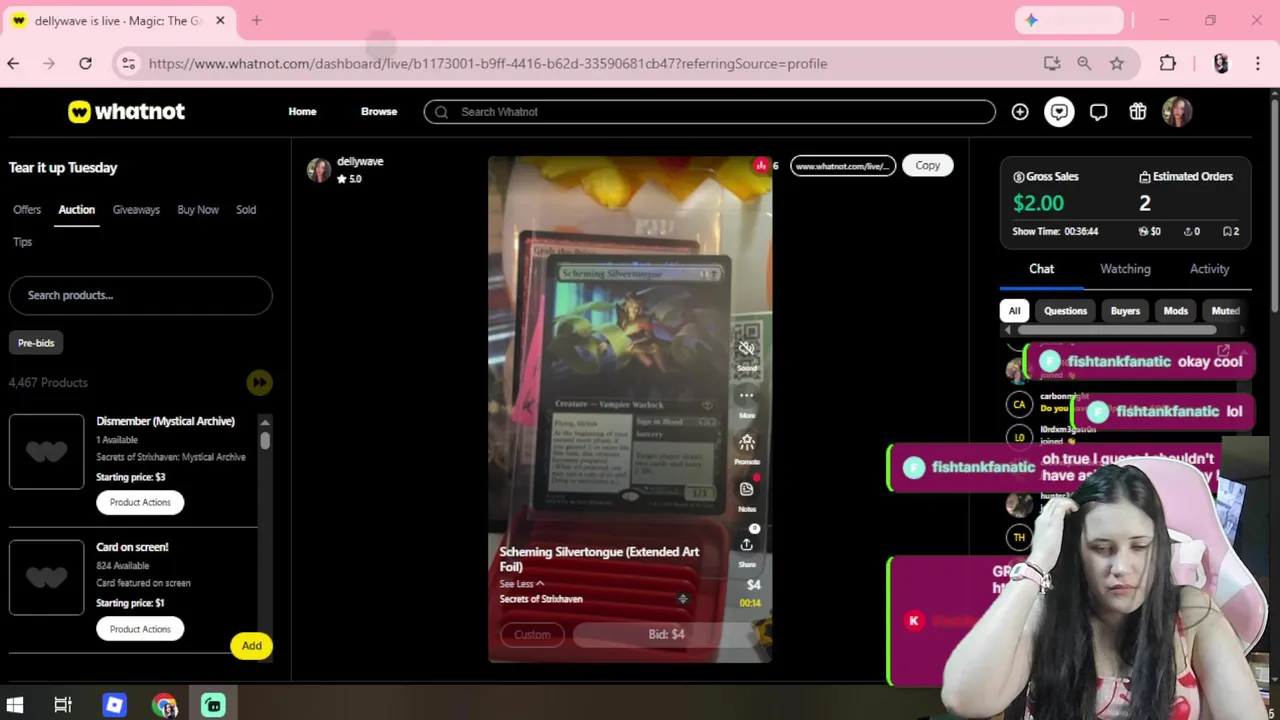Toggle the Pre-bids filter chip

coord(36,343)
